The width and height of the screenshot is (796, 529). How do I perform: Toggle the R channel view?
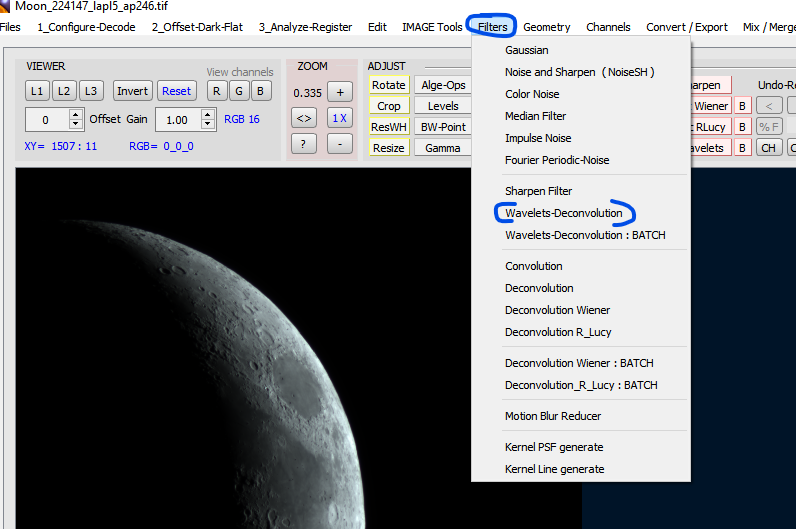coord(217,91)
